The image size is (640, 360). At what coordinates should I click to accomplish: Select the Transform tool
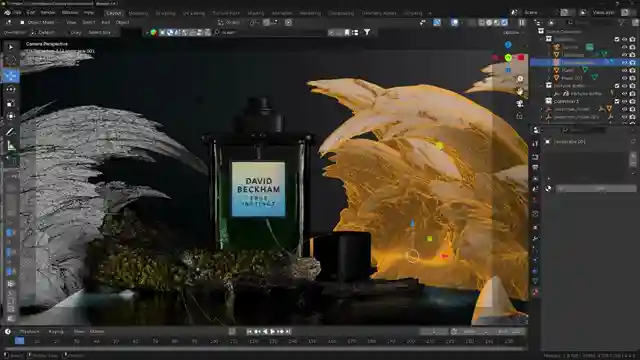(11, 117)
